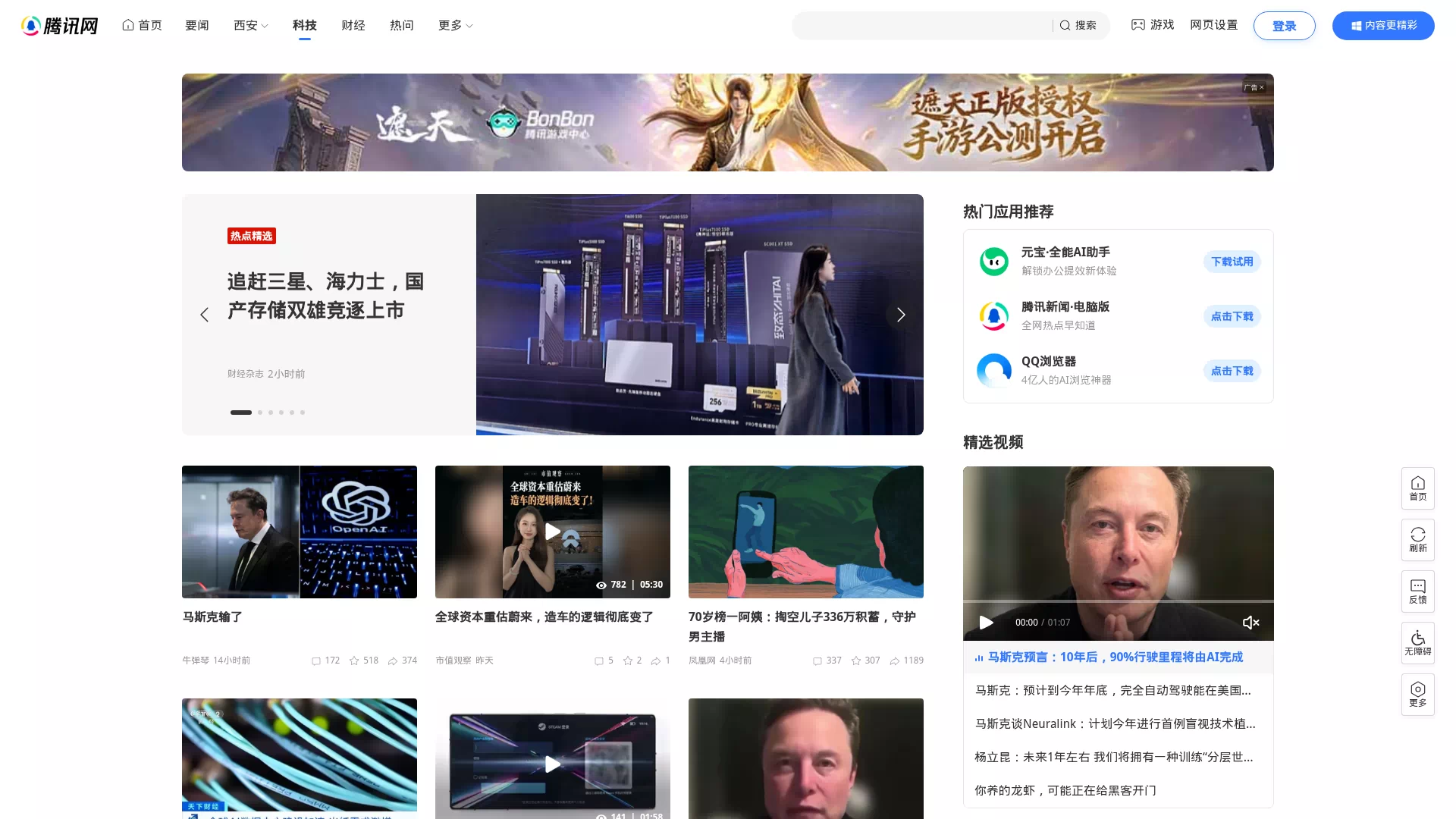
Task: Favorite the 蔚来 article via star
Action: click(x=628, y=661)
